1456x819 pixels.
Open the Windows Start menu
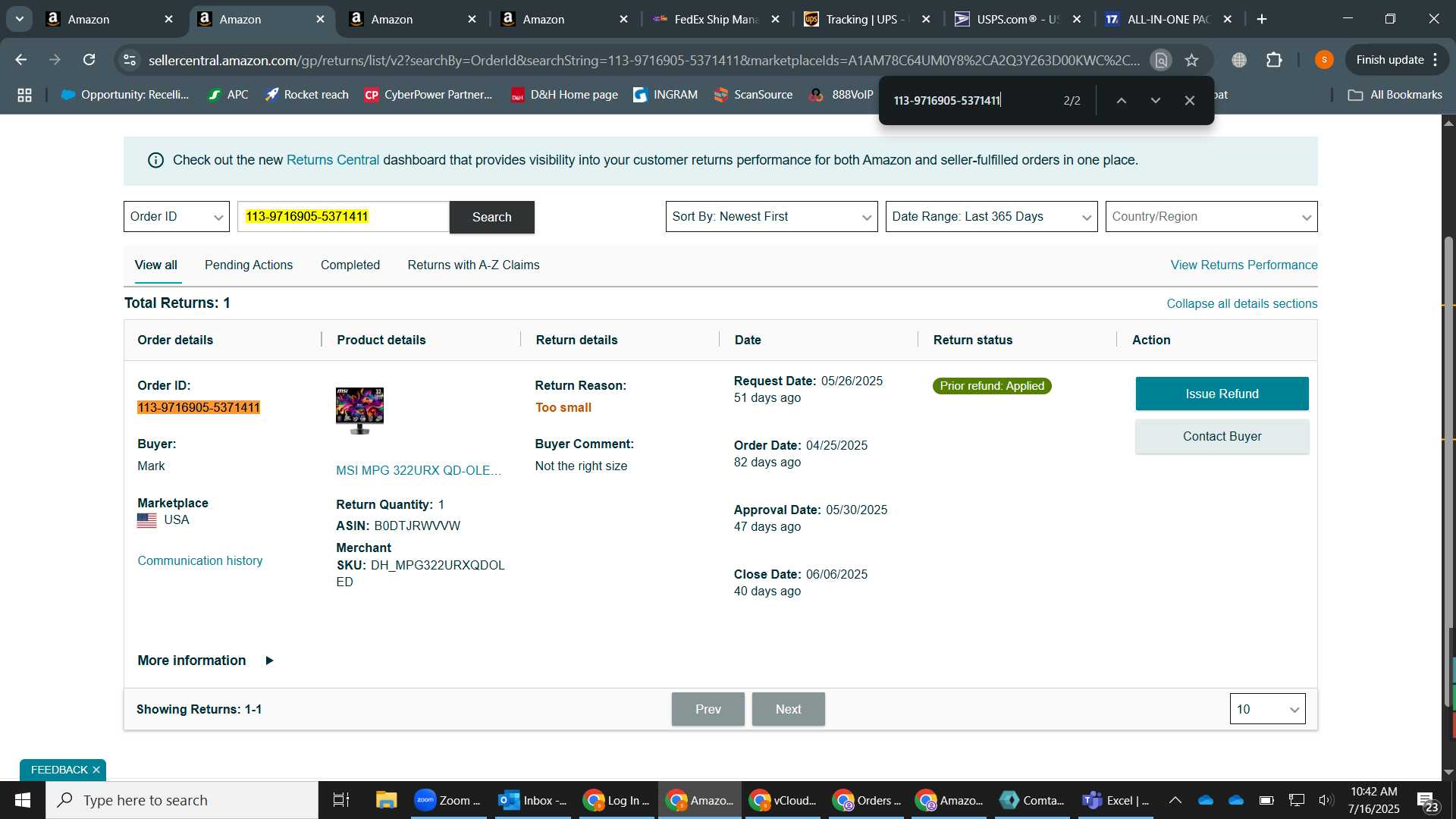(x=23, y=800)
